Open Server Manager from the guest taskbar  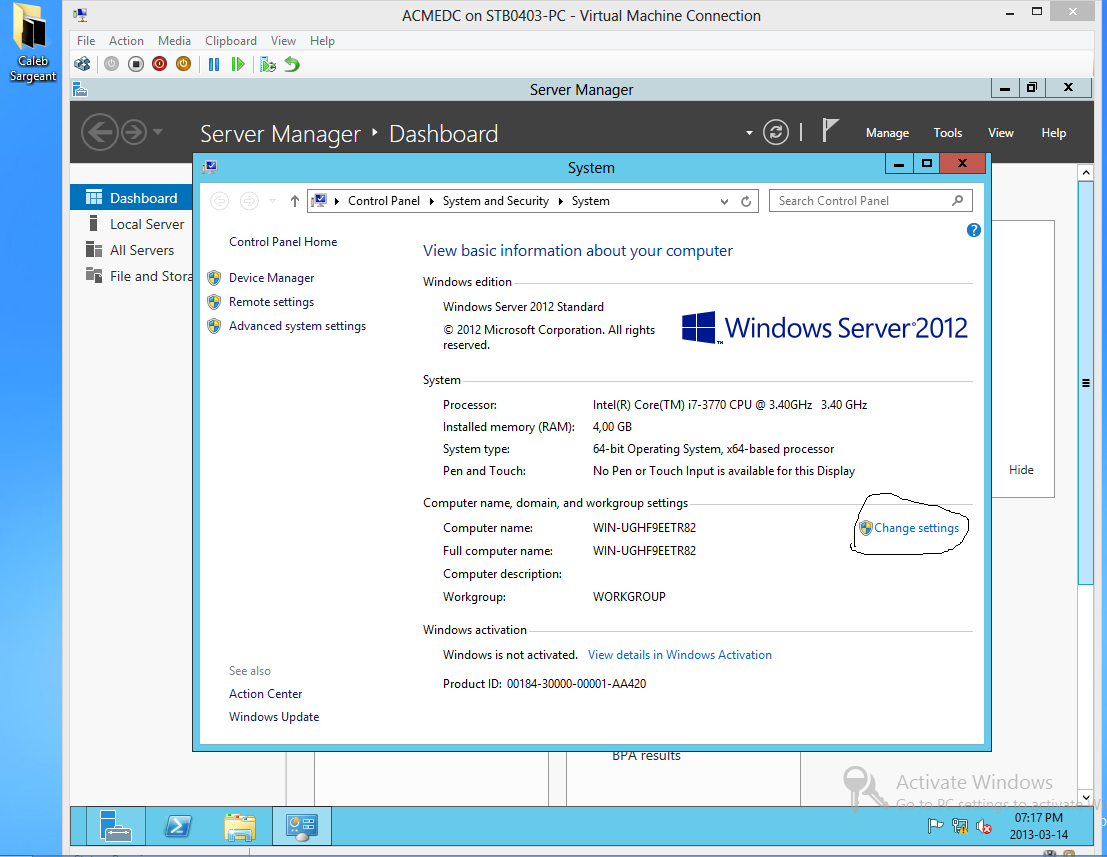116,826
